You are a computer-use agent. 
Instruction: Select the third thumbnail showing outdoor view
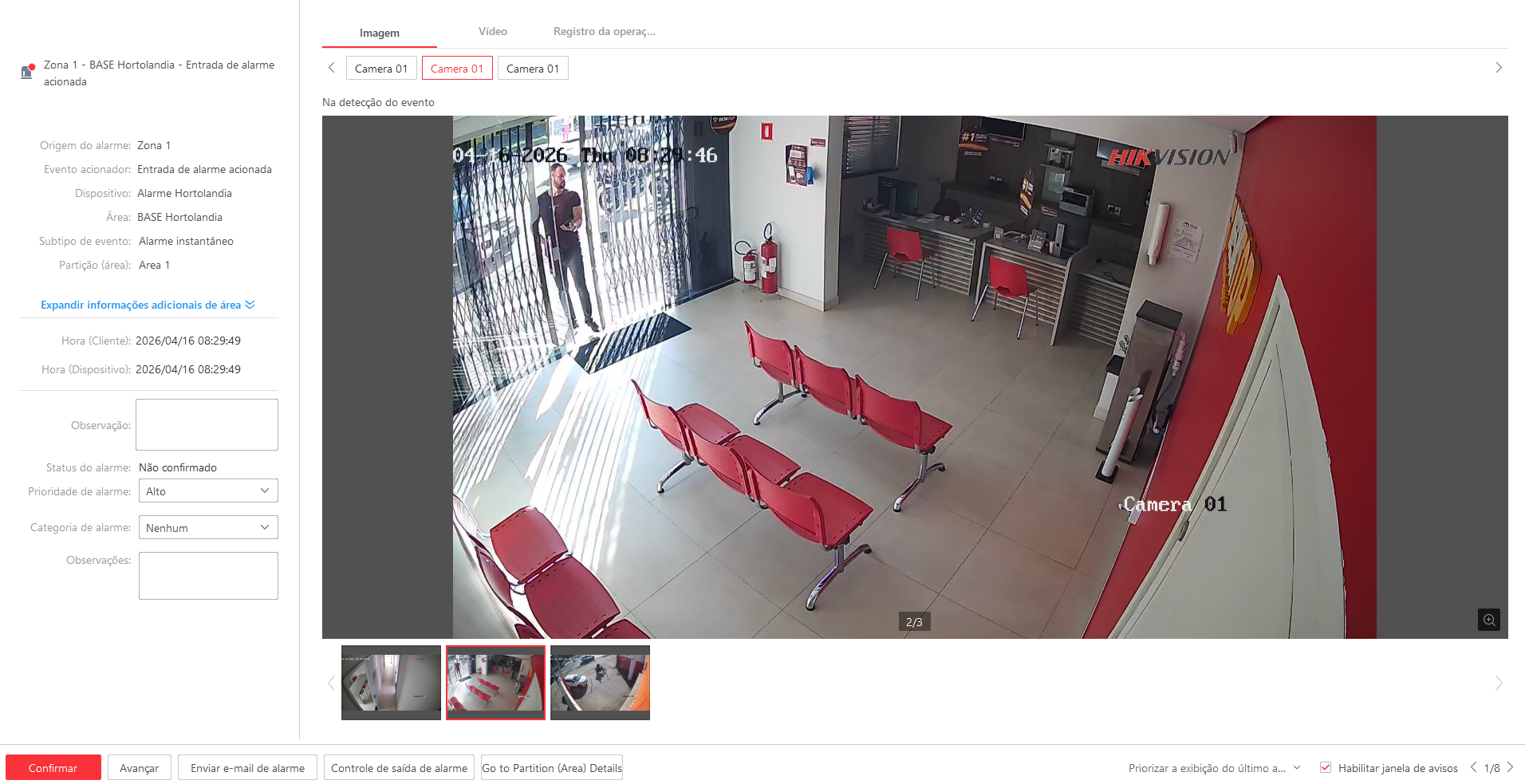(x=600, y=682)
